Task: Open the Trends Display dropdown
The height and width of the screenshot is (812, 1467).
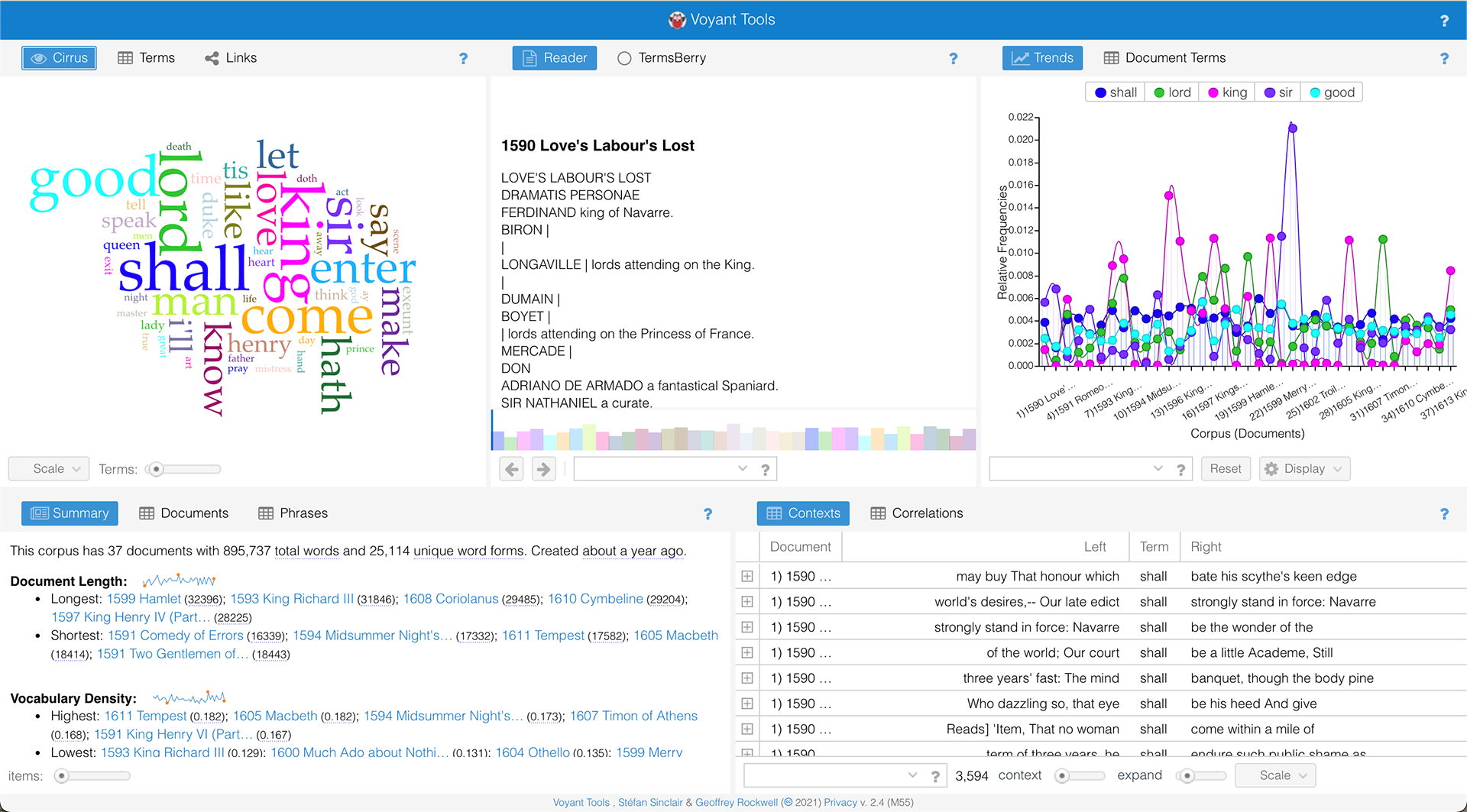Action: coord(1304,468)
